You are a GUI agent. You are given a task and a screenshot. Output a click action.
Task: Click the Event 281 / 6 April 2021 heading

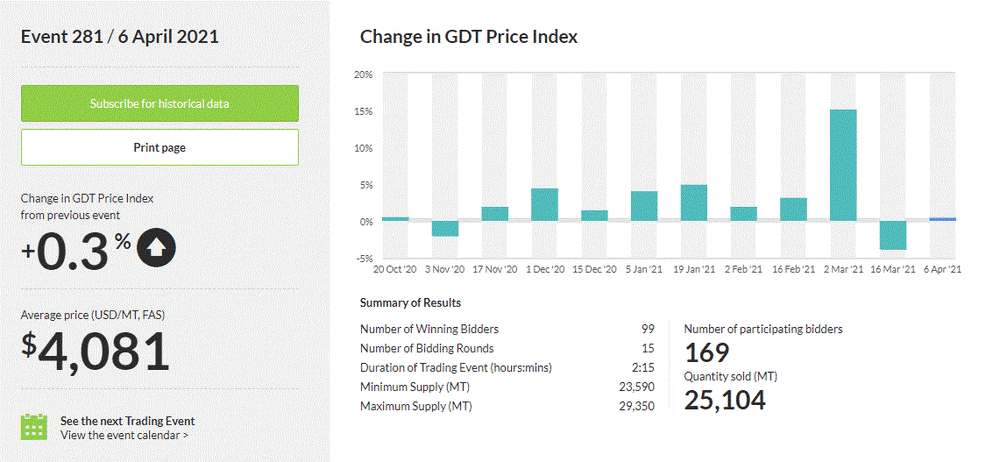click(x=120, y=37)
